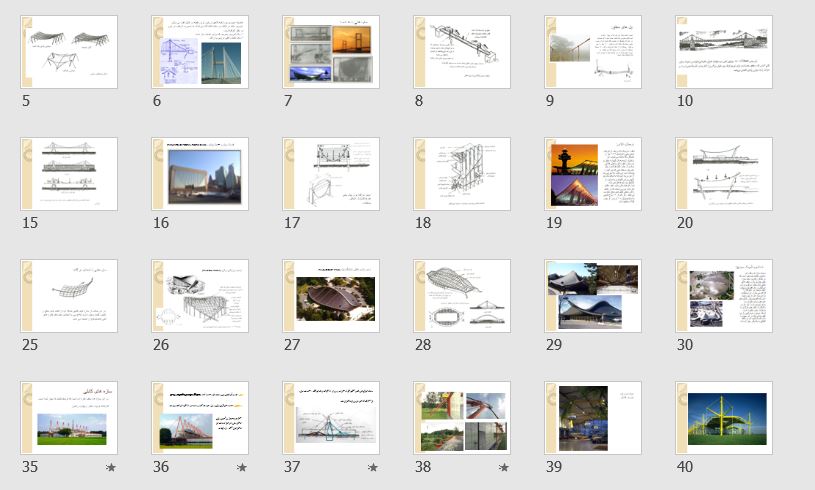This screenshot has width=815, height=490.
Task: Select slide 26 thumbnail with stadium roof drawings
Action: pos(200,296)
